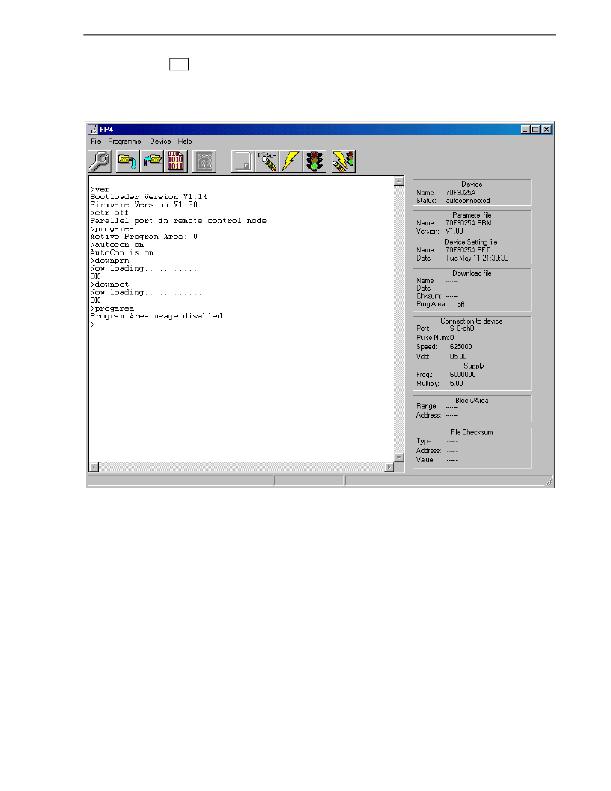Open the Setup wrench tool
The height and width of the screenshot is (791, 611).
pyautogui.click(x=100, y=161)
